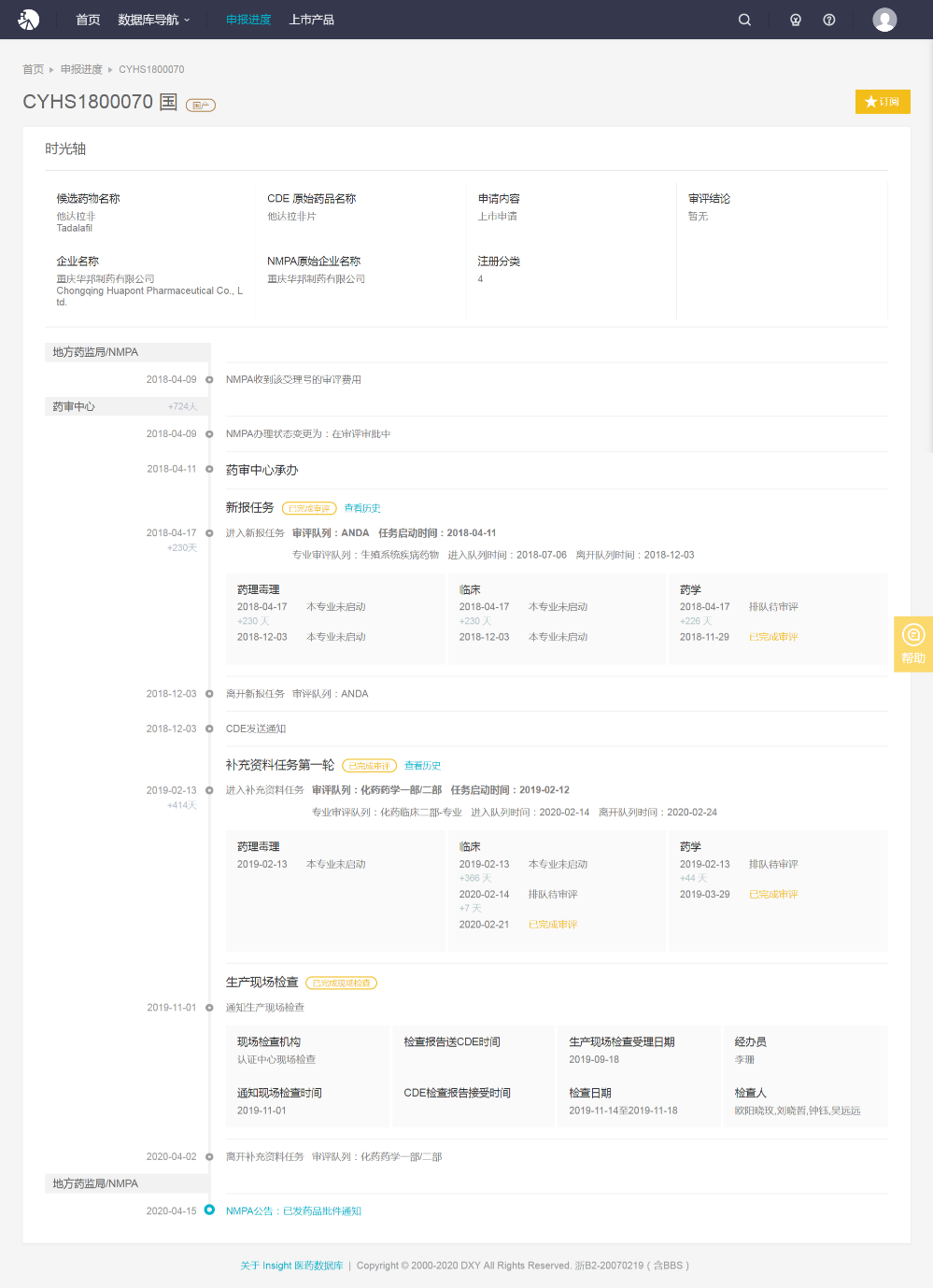This screenshot has height=1288, width=933.
Task: Select 暂无 under 审评结论
Action: coord(698,216)
